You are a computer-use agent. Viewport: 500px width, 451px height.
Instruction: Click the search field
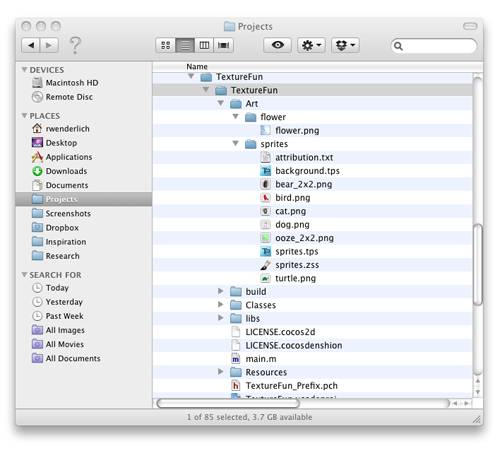434,46
